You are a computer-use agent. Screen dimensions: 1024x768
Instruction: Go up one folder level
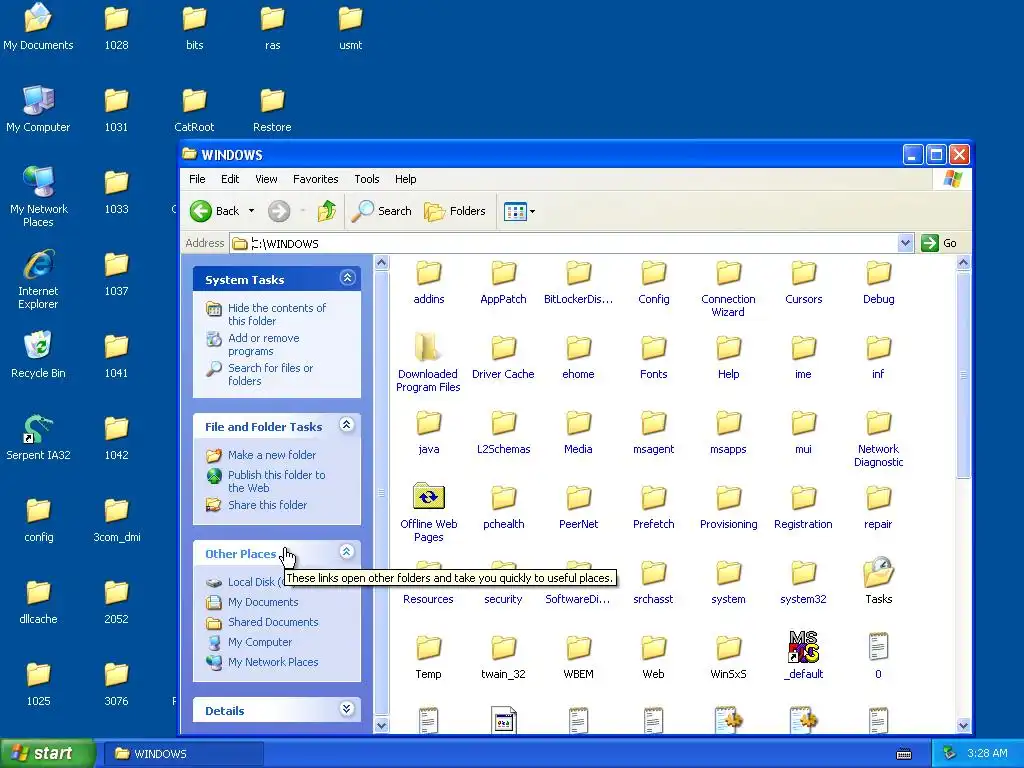(327, 211)
